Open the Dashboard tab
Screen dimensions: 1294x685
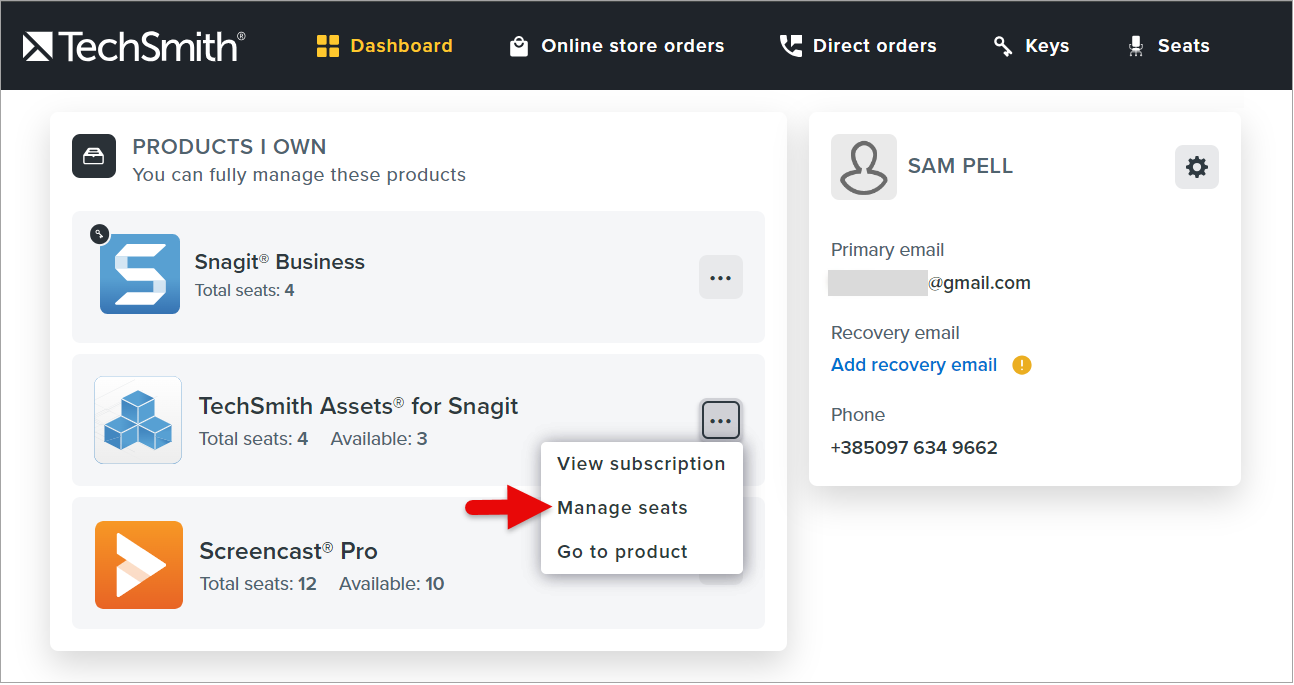(385, 46)
